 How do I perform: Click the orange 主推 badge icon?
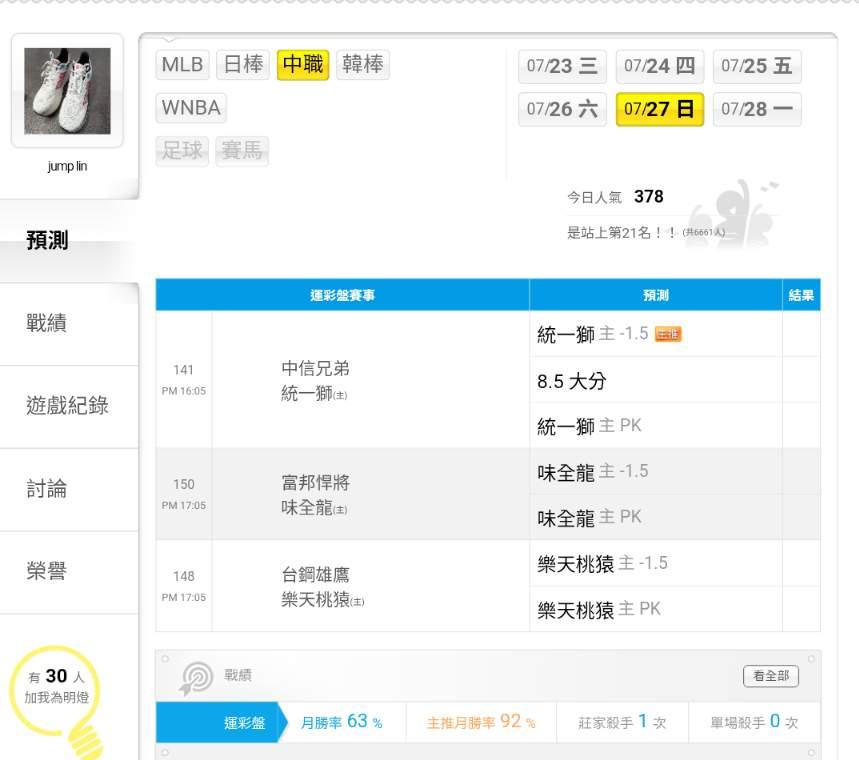(668, 334)
